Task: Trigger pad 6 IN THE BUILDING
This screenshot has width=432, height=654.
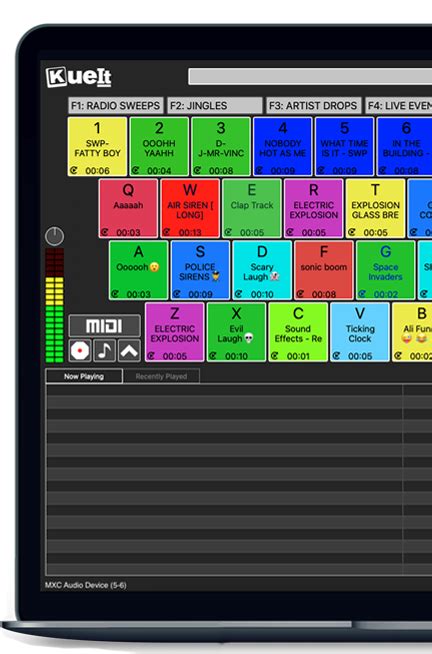Action: pyautogui.click(x=404, y=146)
